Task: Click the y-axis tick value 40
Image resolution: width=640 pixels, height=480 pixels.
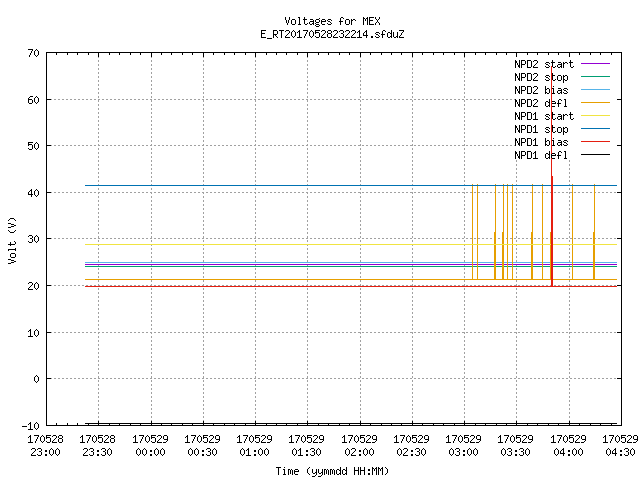Action: (33, 193)
